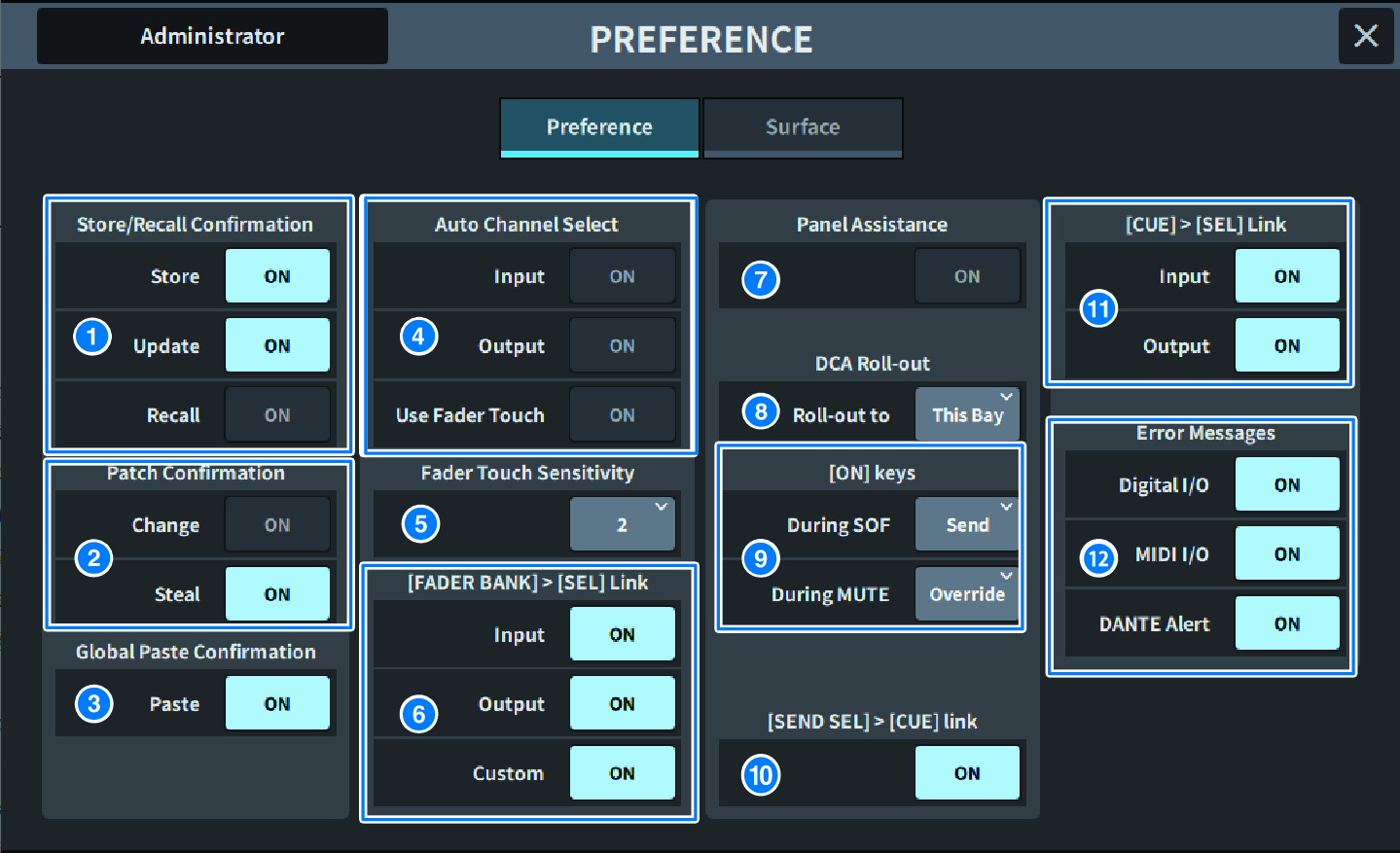The image size is (1400, 853).
Task: Open Fader Touch Sensitivity dropdown
Action: point(623,525)
